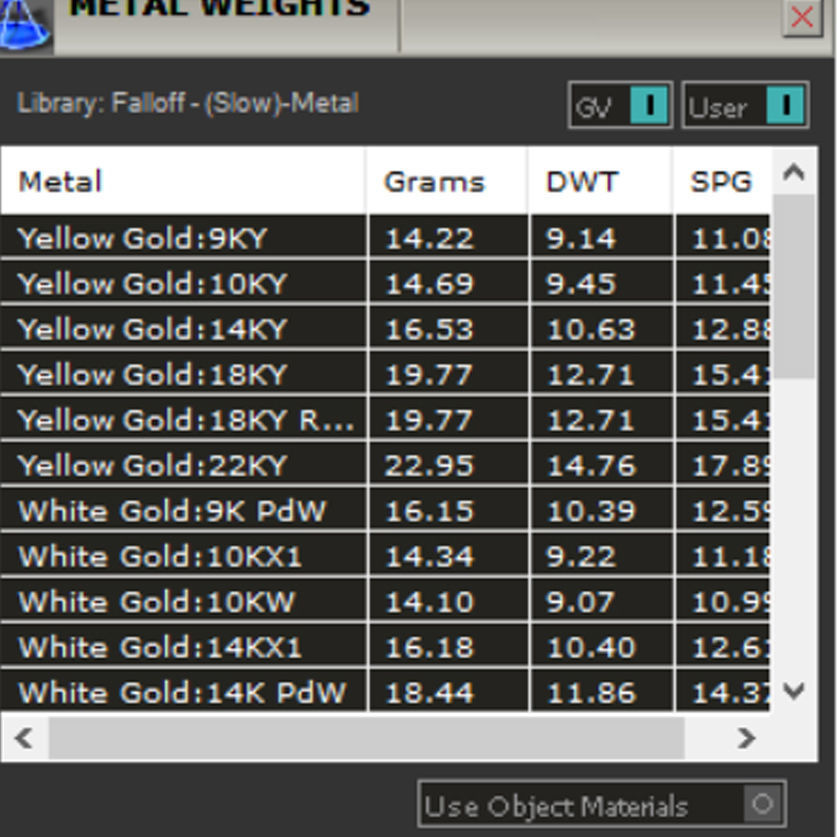Click the 11.86 DWT value

(591, 693)
